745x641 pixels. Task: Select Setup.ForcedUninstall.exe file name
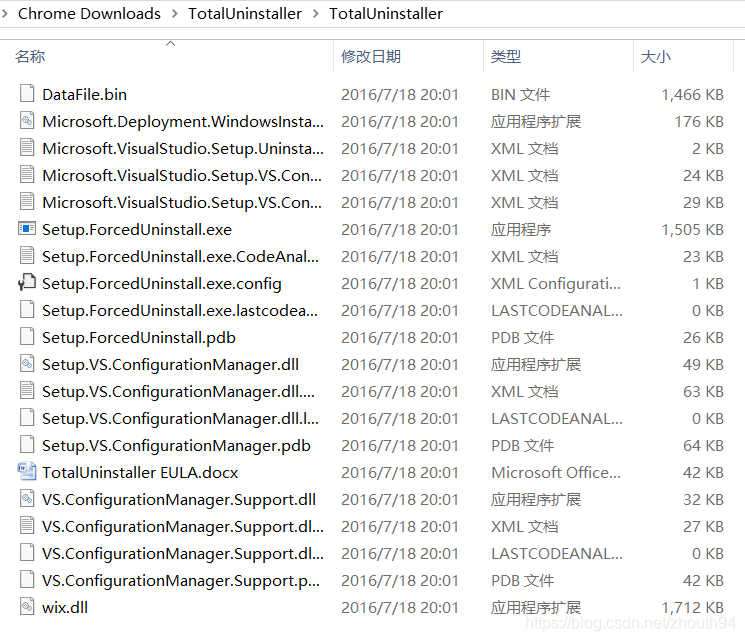coord(137,230)
